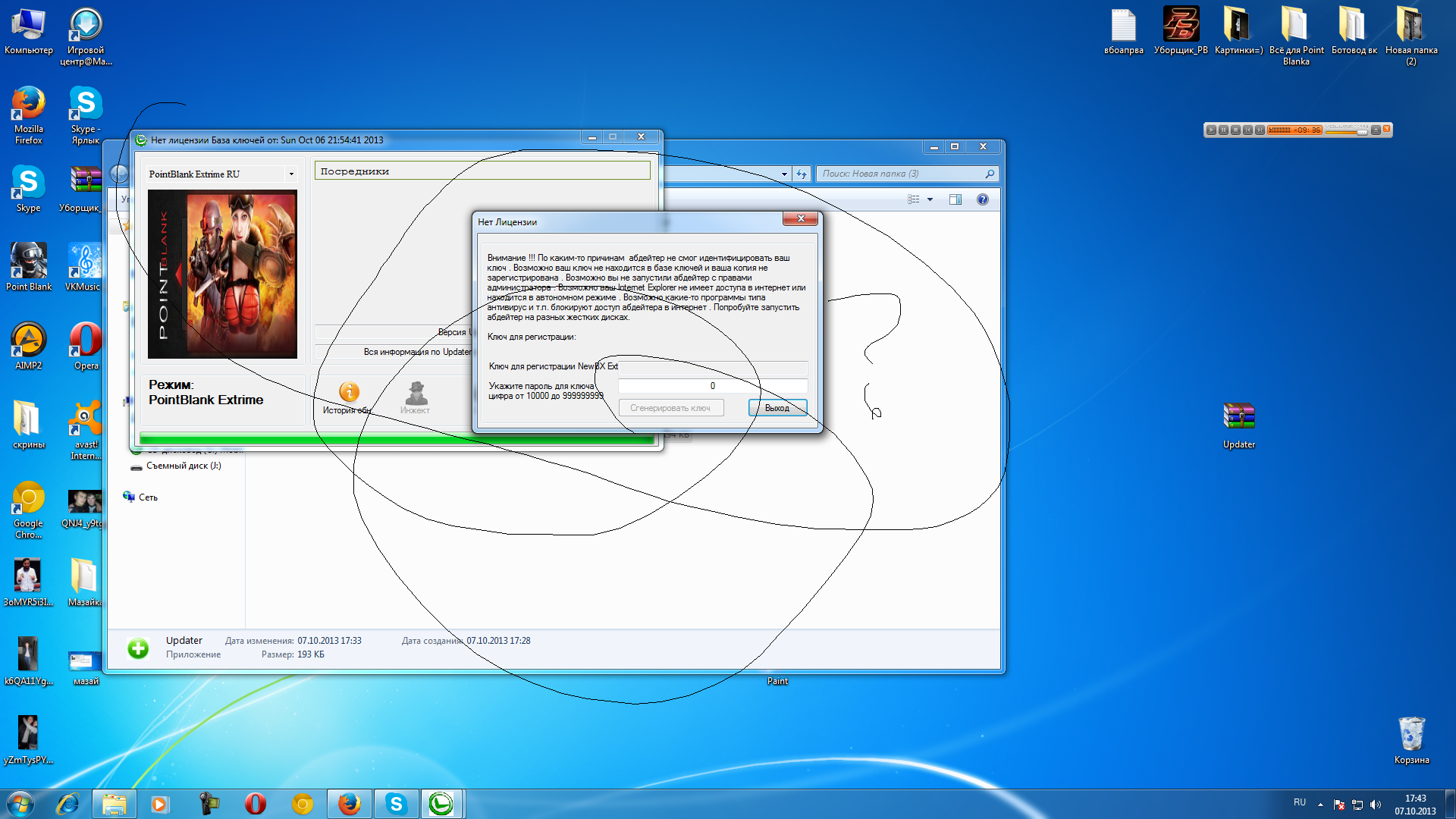This screenshot has height=819, width=1456.
Task: Click the eject button in AIMP mini player
Action: [1376, 130]
